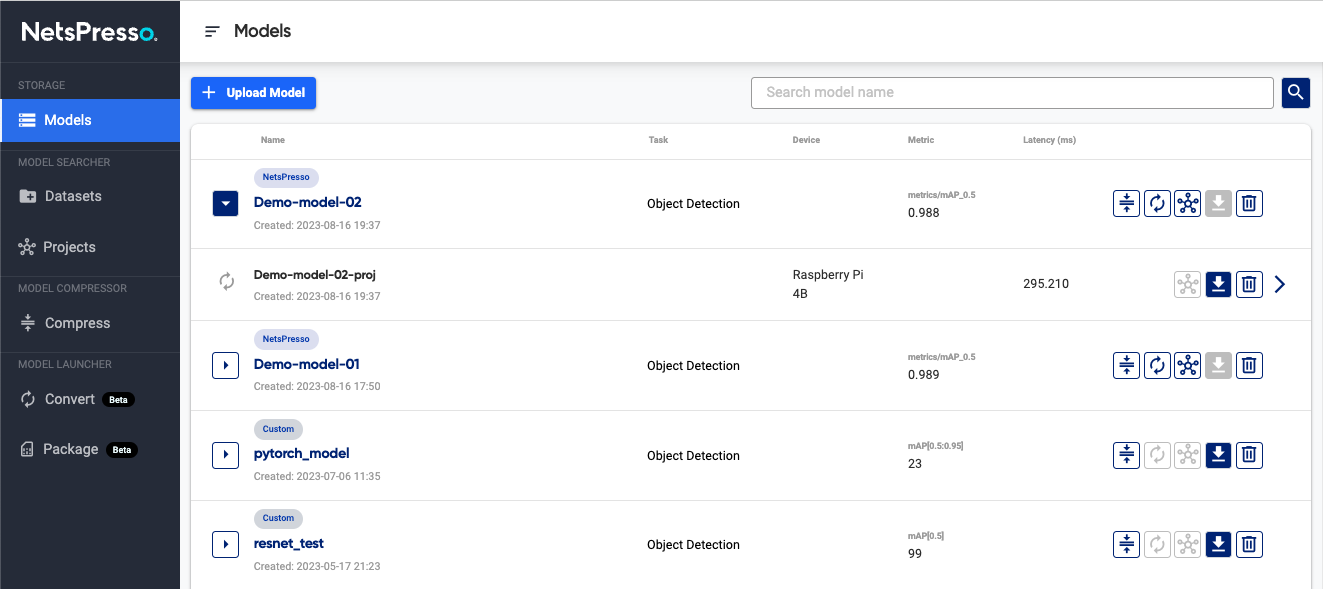The height and width of the screenshot is (589, 1323).
Task: Compress the resnet_test model
Action: 1126,545
